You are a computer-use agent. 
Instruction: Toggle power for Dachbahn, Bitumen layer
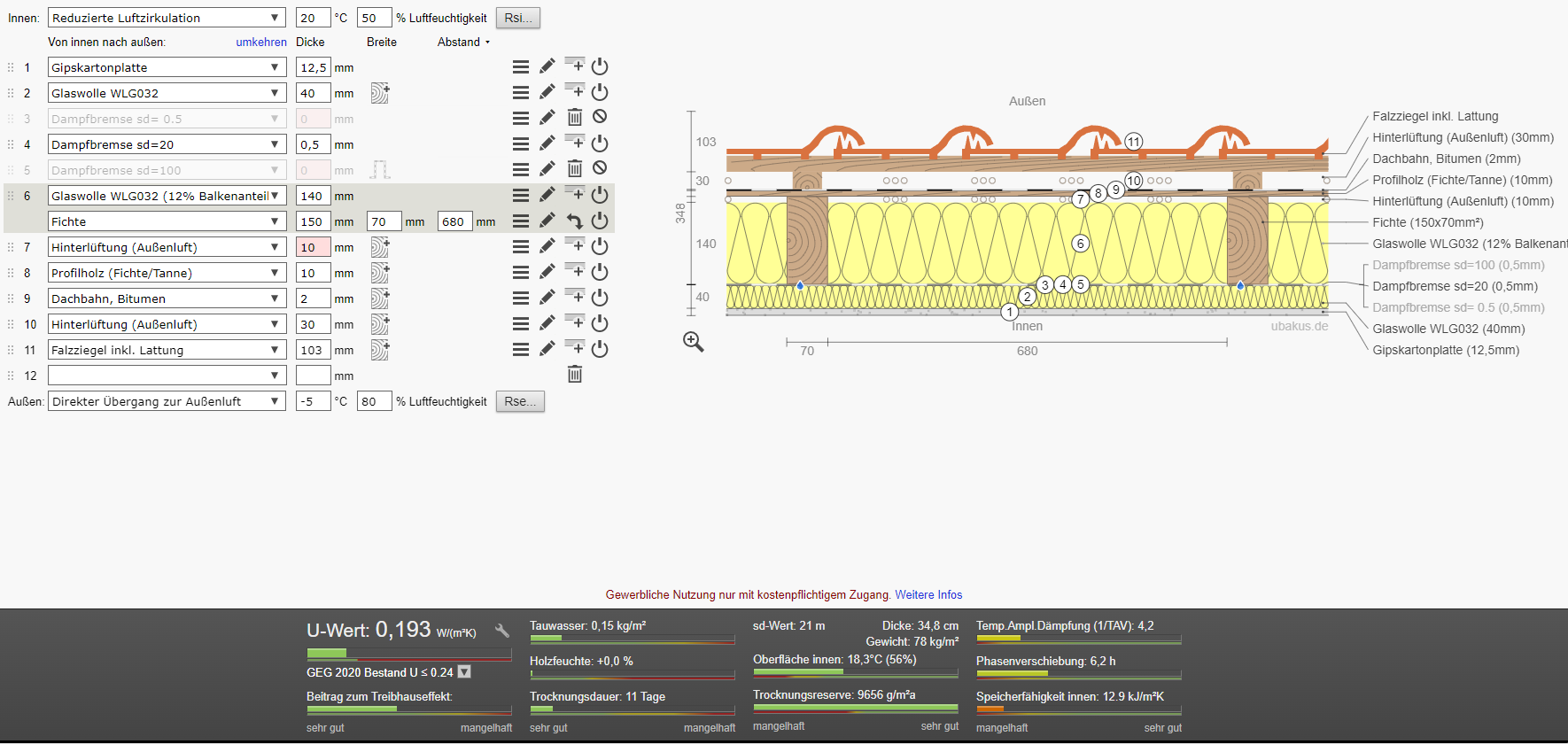(600, 298)
